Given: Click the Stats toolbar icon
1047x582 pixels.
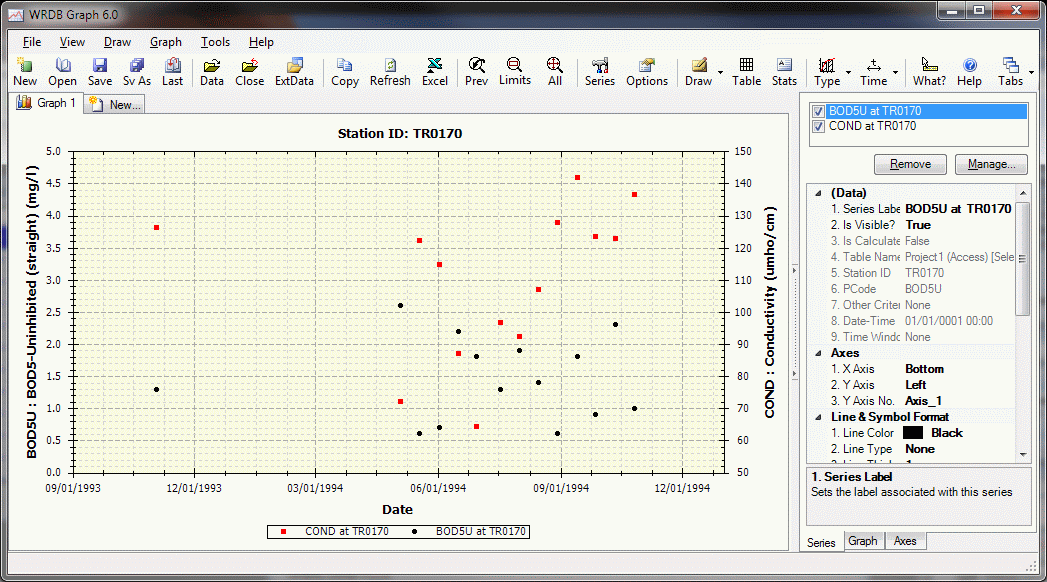Looking at the screenshot, I should coord(784,71).
